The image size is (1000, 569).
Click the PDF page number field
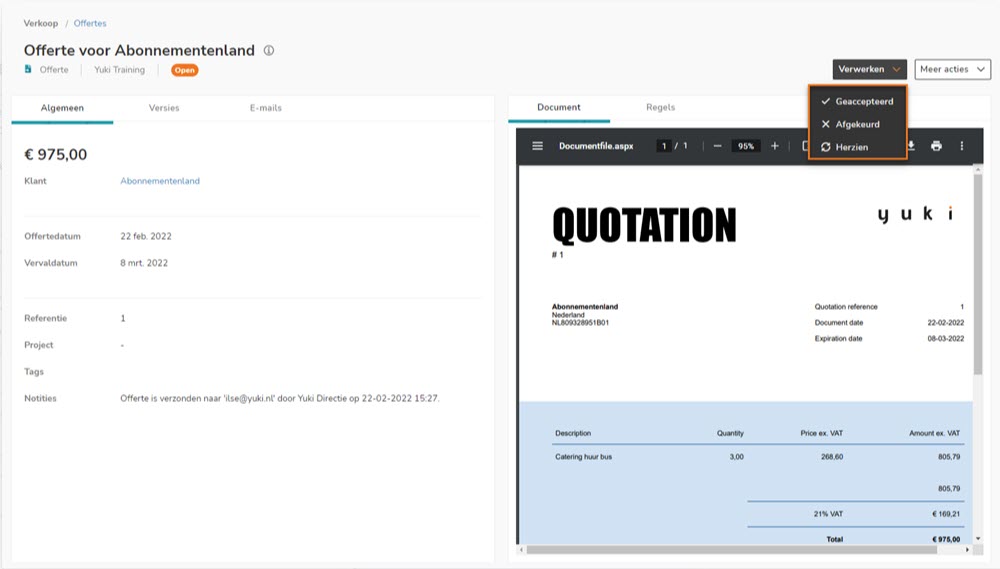[x=664, y=146]
